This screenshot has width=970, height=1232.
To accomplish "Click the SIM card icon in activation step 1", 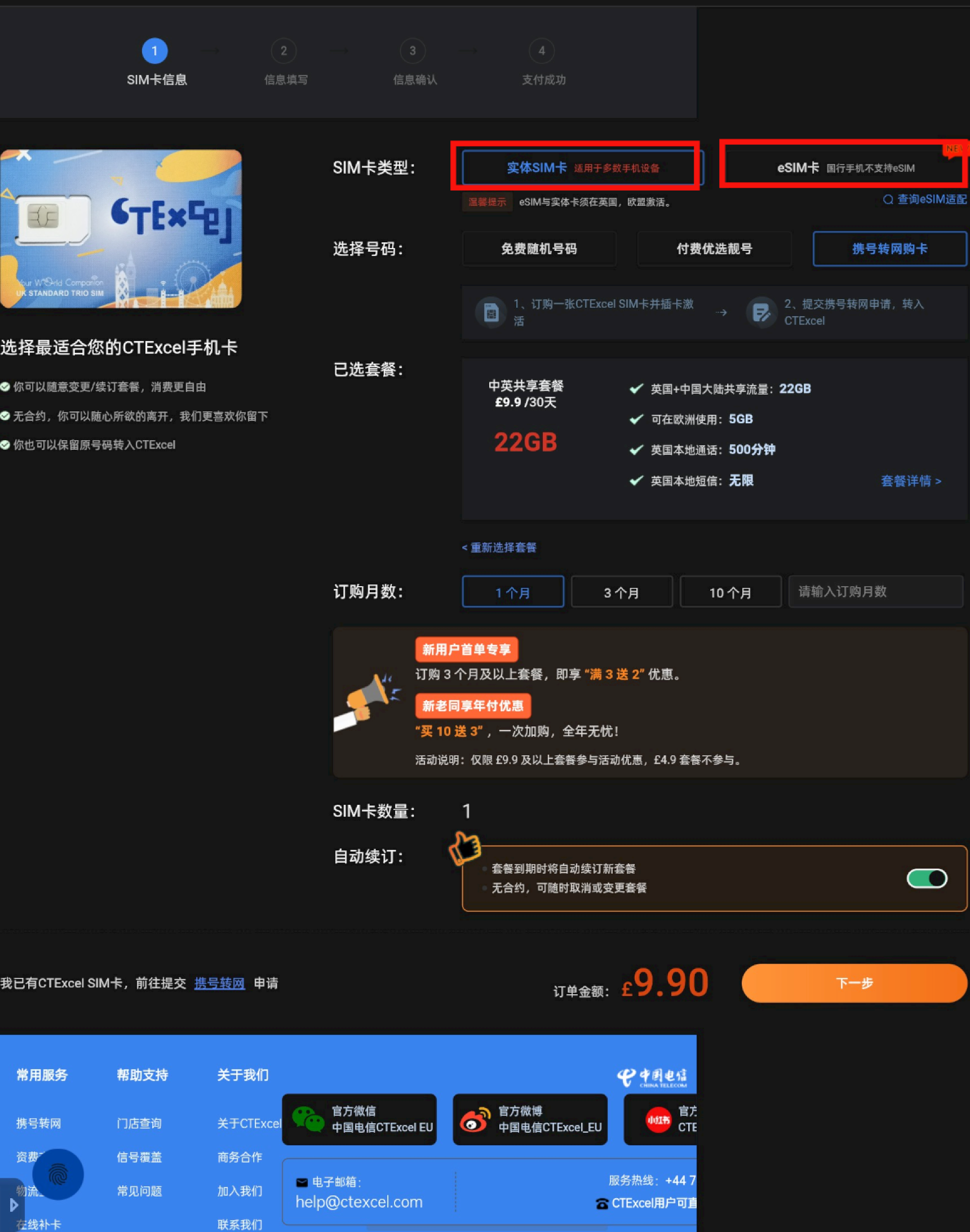I will 490,311.
